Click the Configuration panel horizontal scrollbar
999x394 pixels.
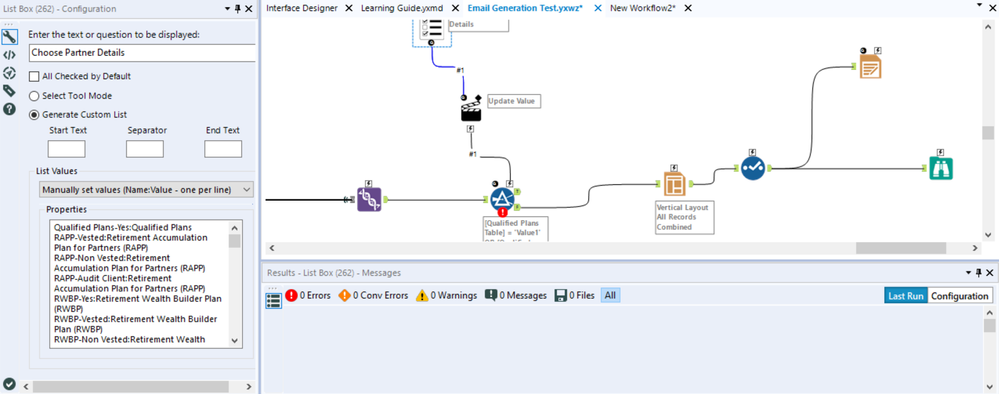coord(131,386)
